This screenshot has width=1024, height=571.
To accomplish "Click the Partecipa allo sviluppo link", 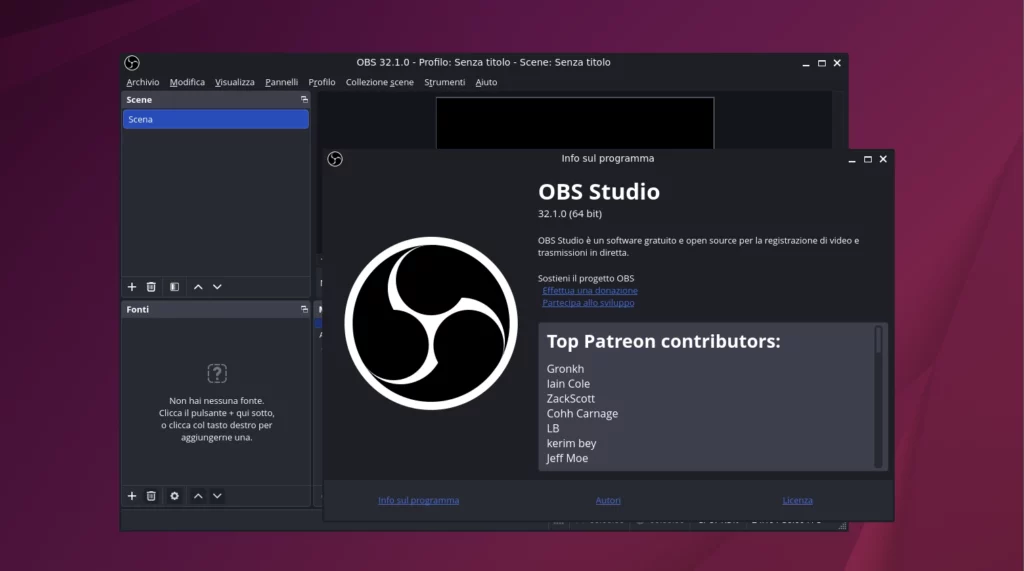I will click(x=588, y=302).
